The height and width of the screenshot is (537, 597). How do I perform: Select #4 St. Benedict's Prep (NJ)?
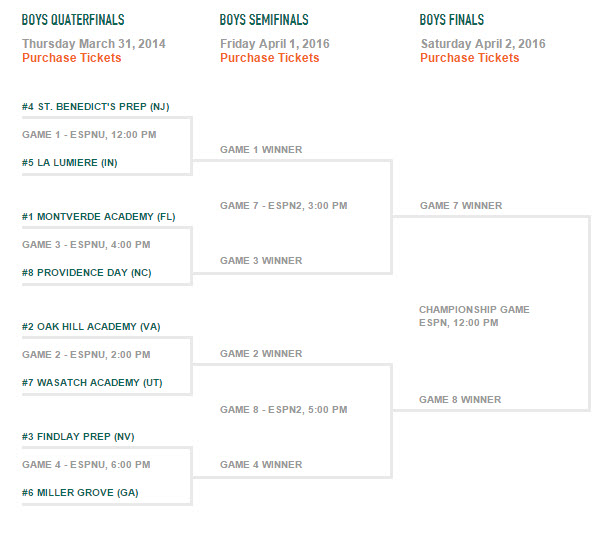coord(96,107)
